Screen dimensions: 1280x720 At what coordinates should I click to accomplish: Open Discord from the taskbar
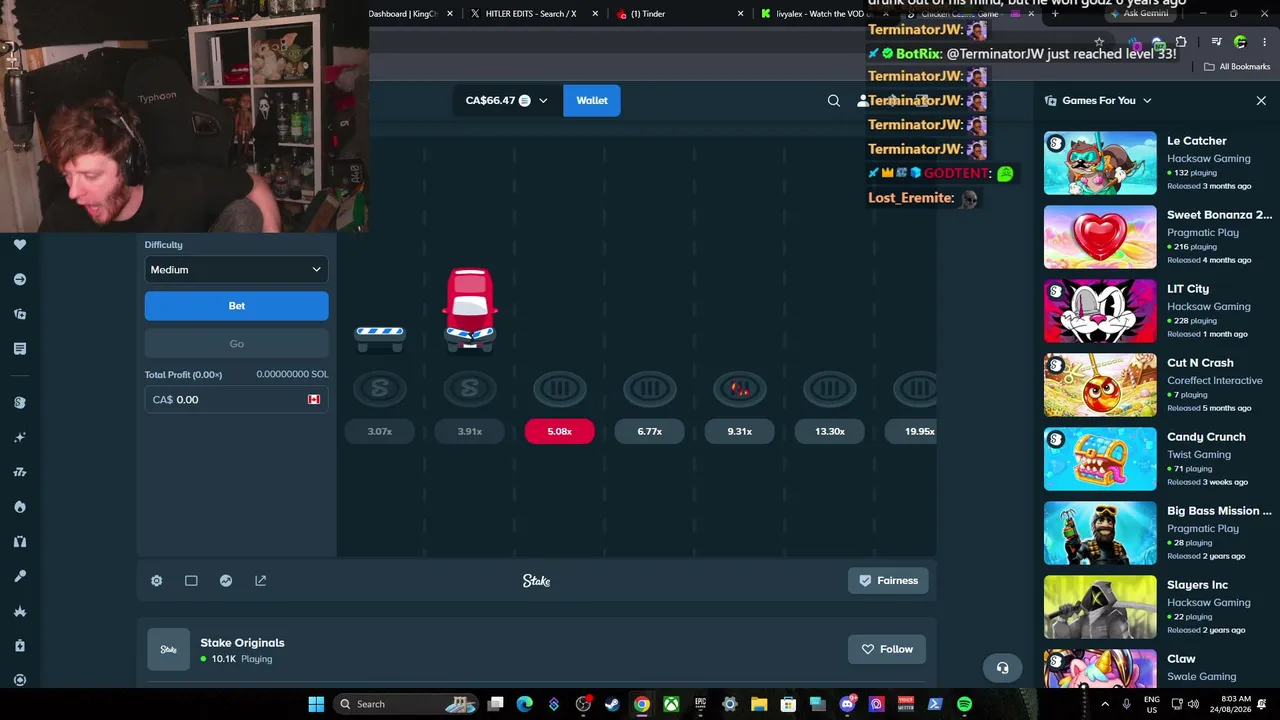tap(847, 704)
